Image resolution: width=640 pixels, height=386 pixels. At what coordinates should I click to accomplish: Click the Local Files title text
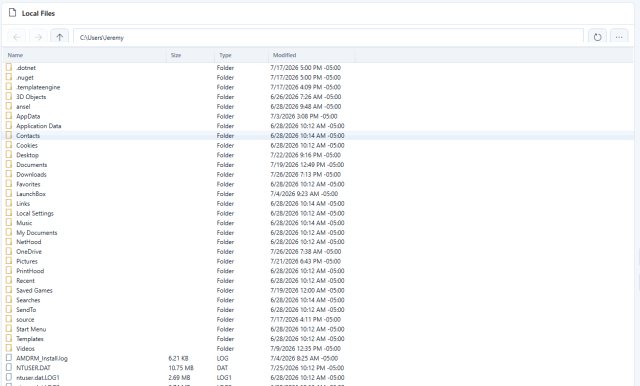pos(38,13)
